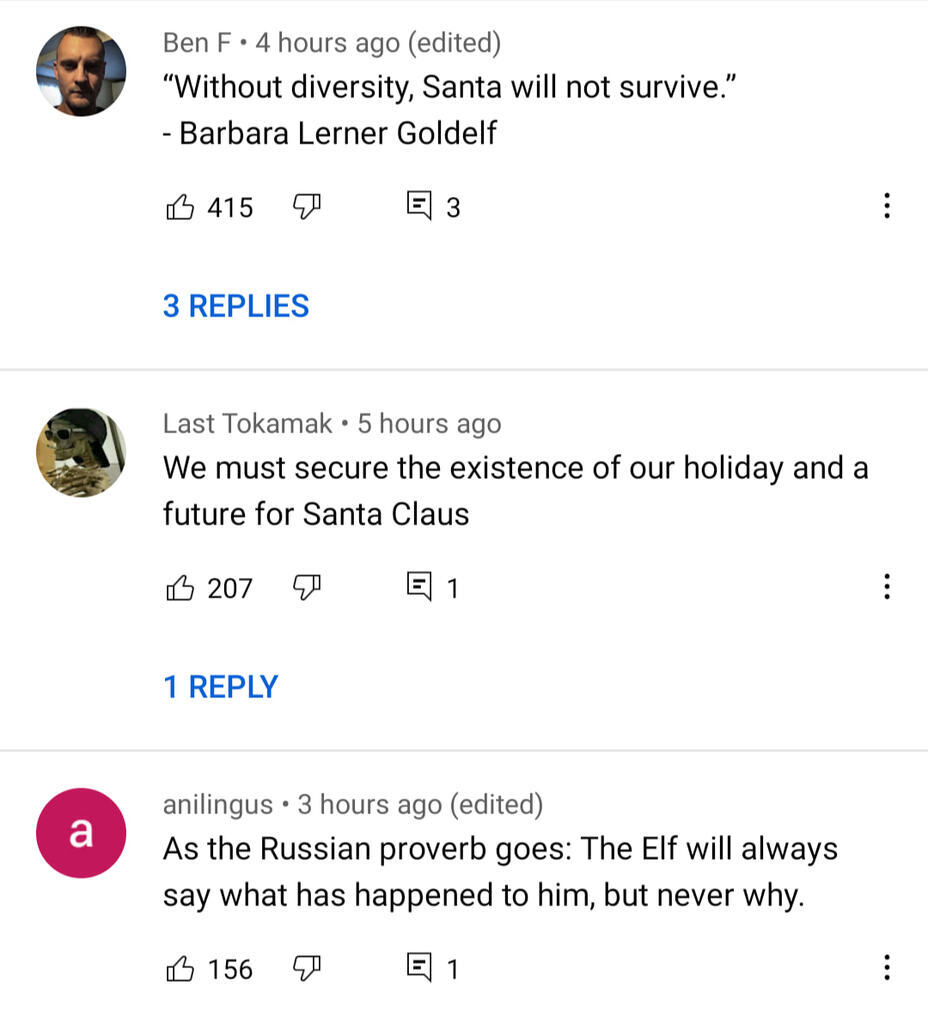Dislike anilingus's Russian proverb comment

306,968
